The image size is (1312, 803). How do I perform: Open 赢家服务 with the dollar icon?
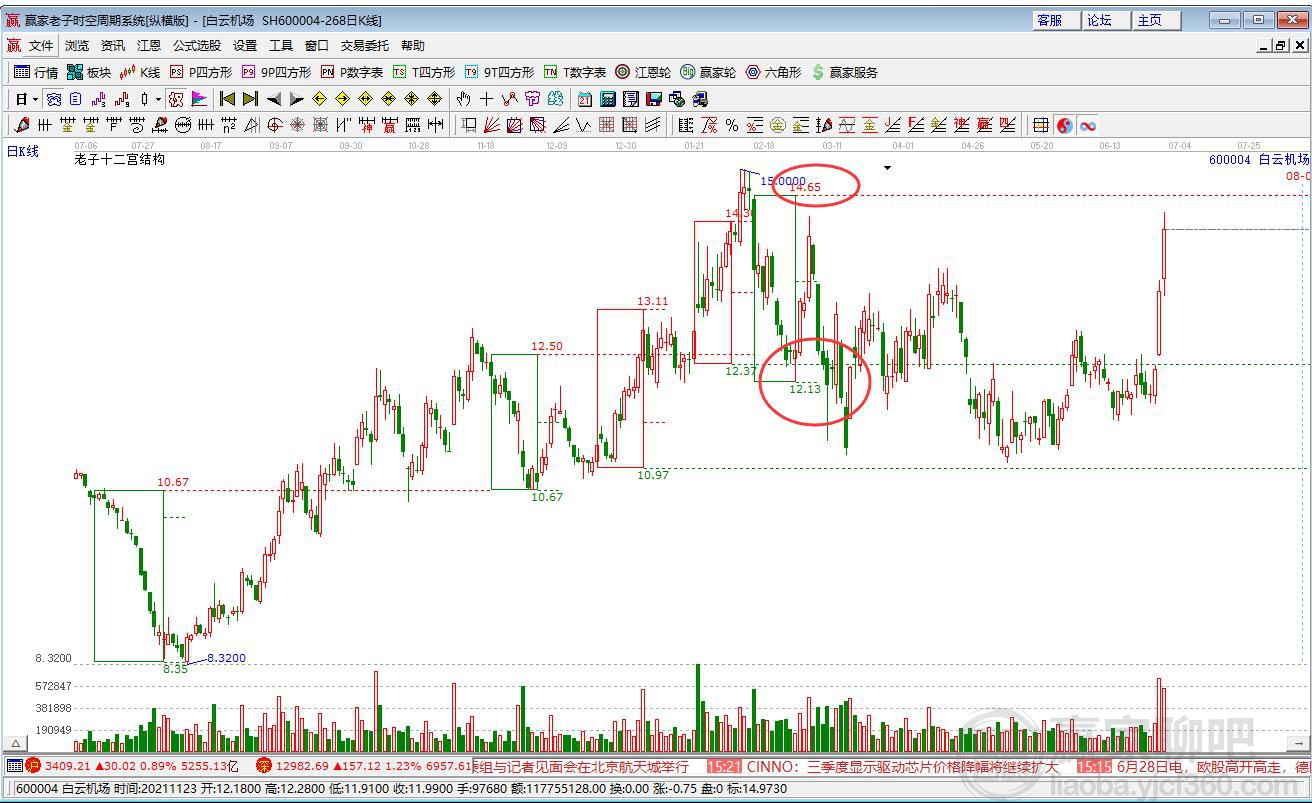pyautogui.click(x=845, y=72)
